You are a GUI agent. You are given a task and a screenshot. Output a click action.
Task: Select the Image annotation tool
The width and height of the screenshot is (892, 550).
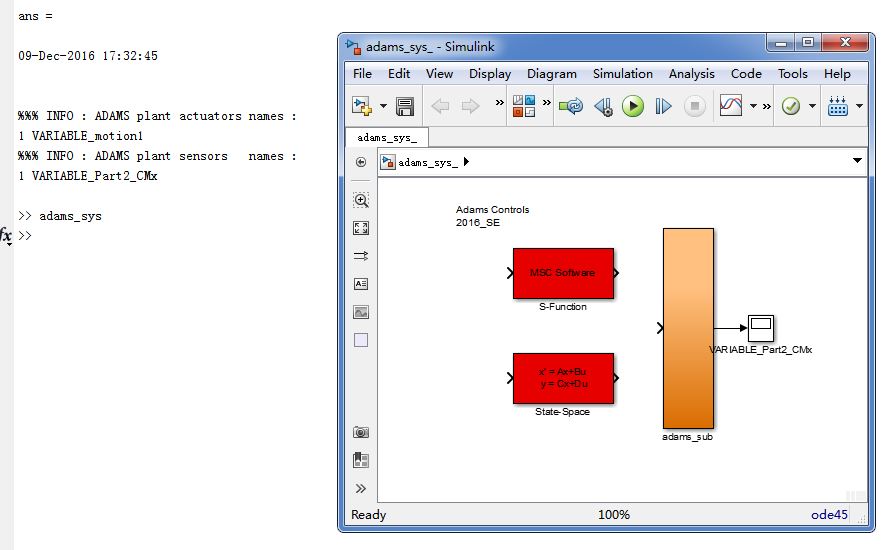(x=361, y=312)
